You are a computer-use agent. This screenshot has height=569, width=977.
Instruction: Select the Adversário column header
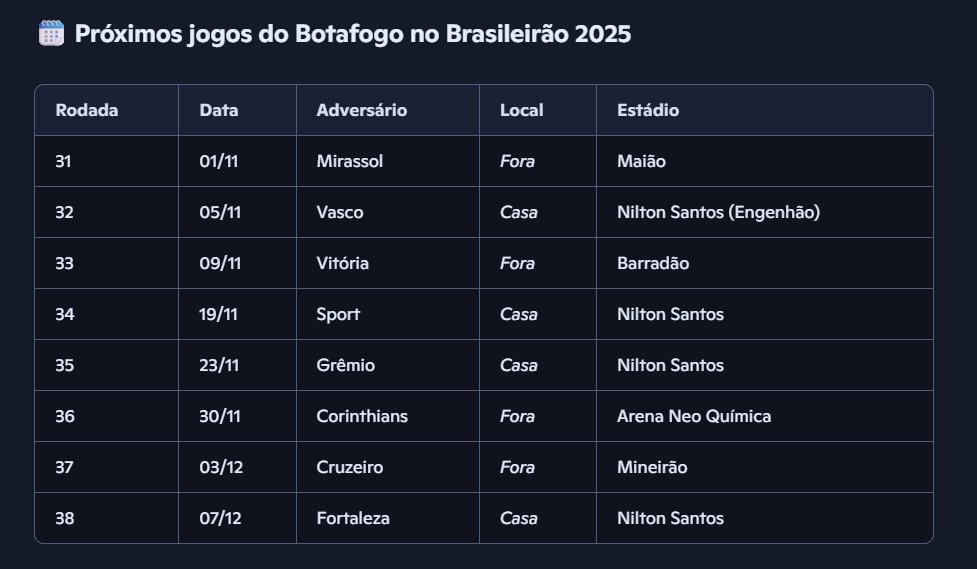click(361, 110)
